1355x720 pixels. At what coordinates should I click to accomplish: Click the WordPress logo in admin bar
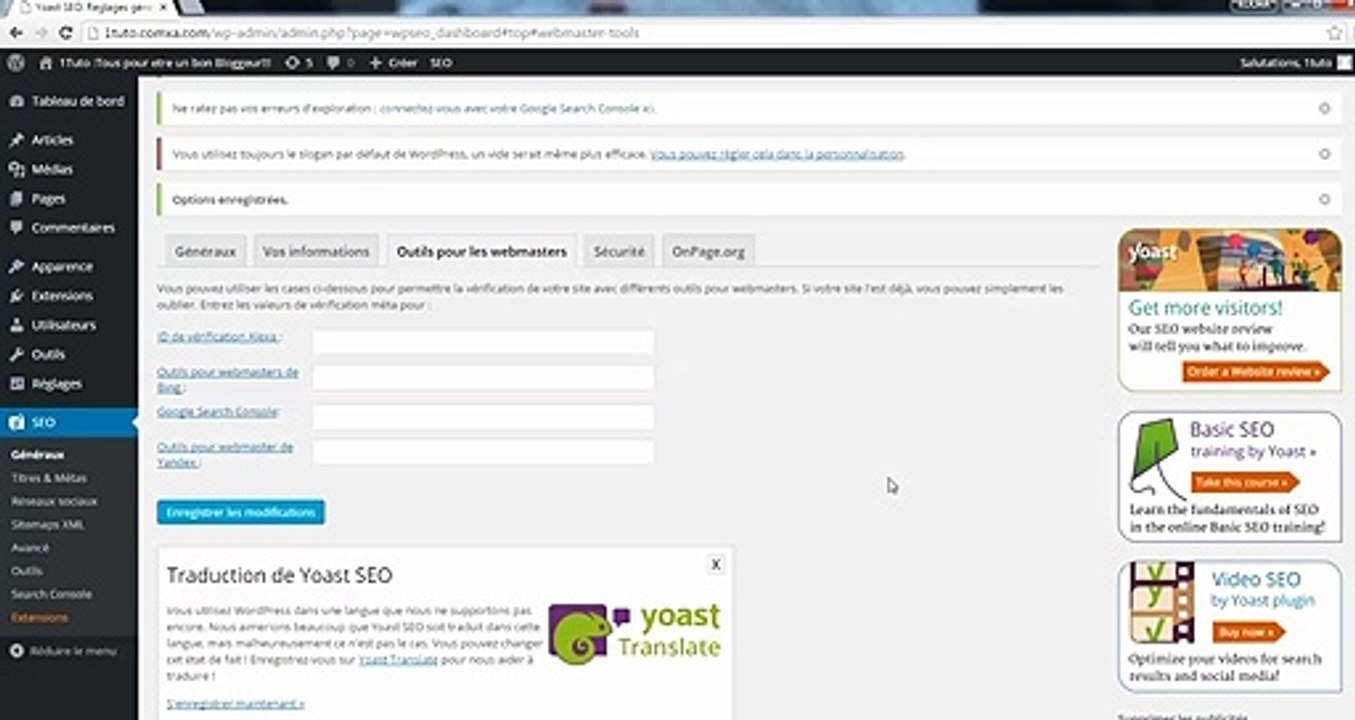pos(15,62)
